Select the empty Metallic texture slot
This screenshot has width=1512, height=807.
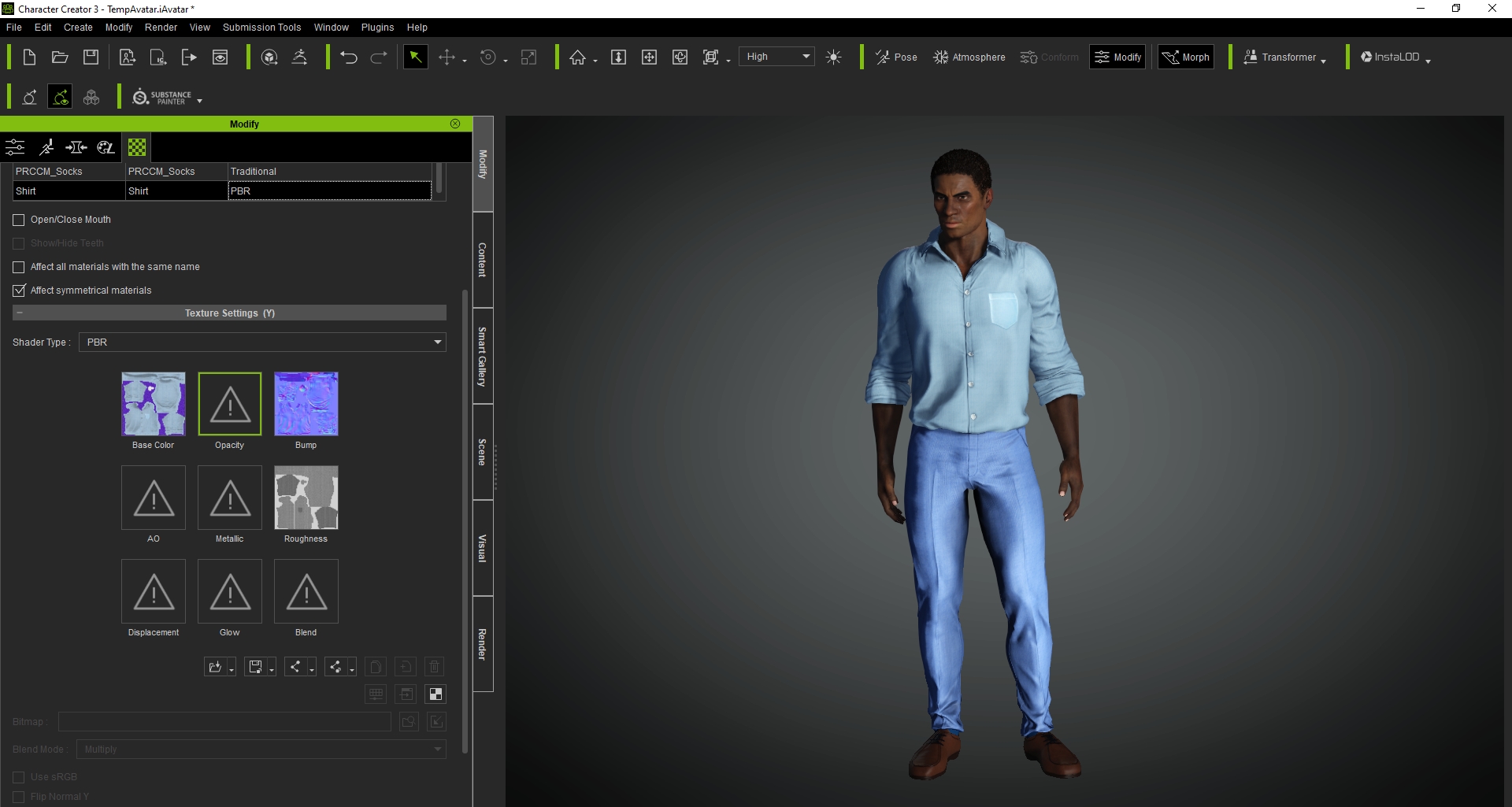(x=230, y=498)
